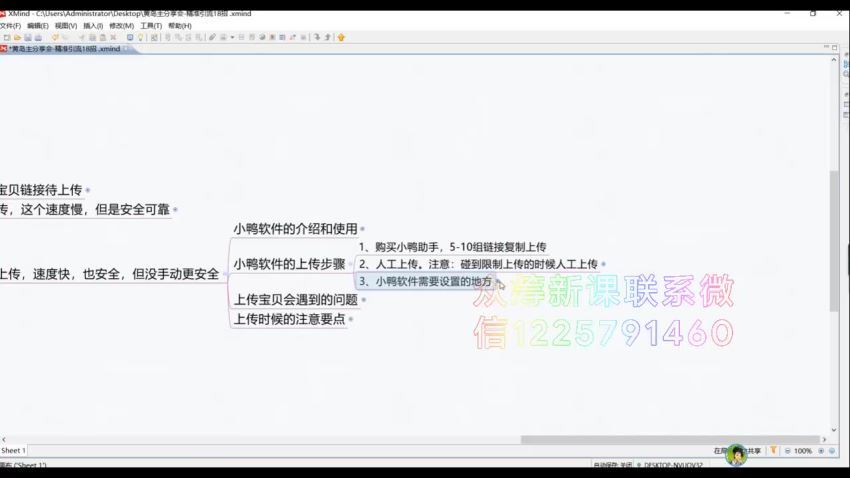
Task: Collapse the 上传宝贝会遇到的问题 topic
Action: [364, 300]
